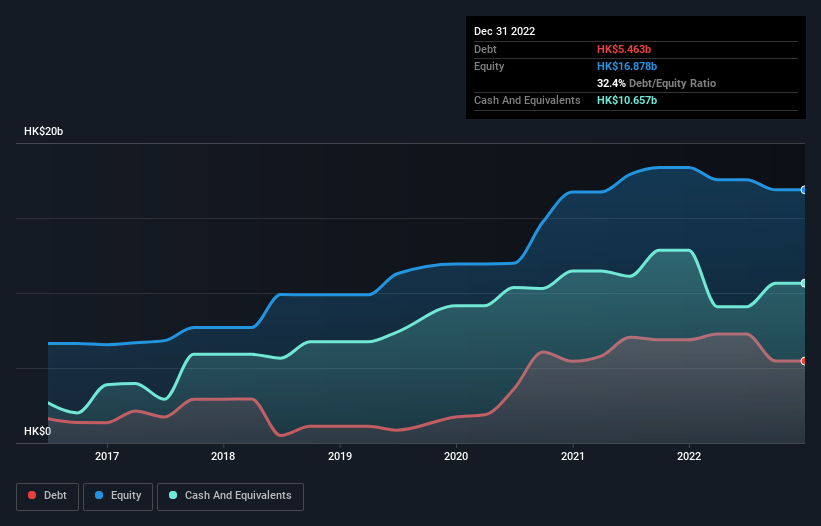Click Cash And Equivalents label in tooltip
Screen dimensions: 821x526
click(527, 100)
